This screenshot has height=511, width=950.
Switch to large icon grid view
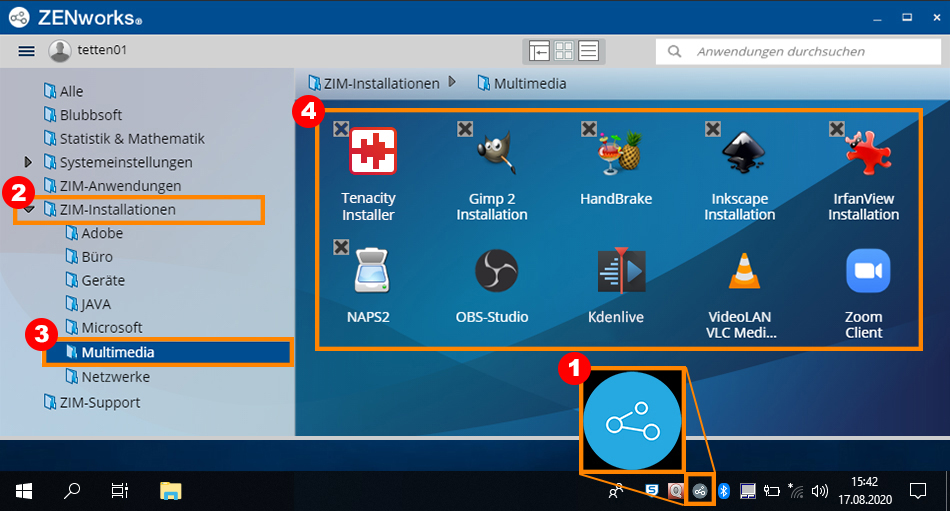pyautogui.click(x=564, y=51)
